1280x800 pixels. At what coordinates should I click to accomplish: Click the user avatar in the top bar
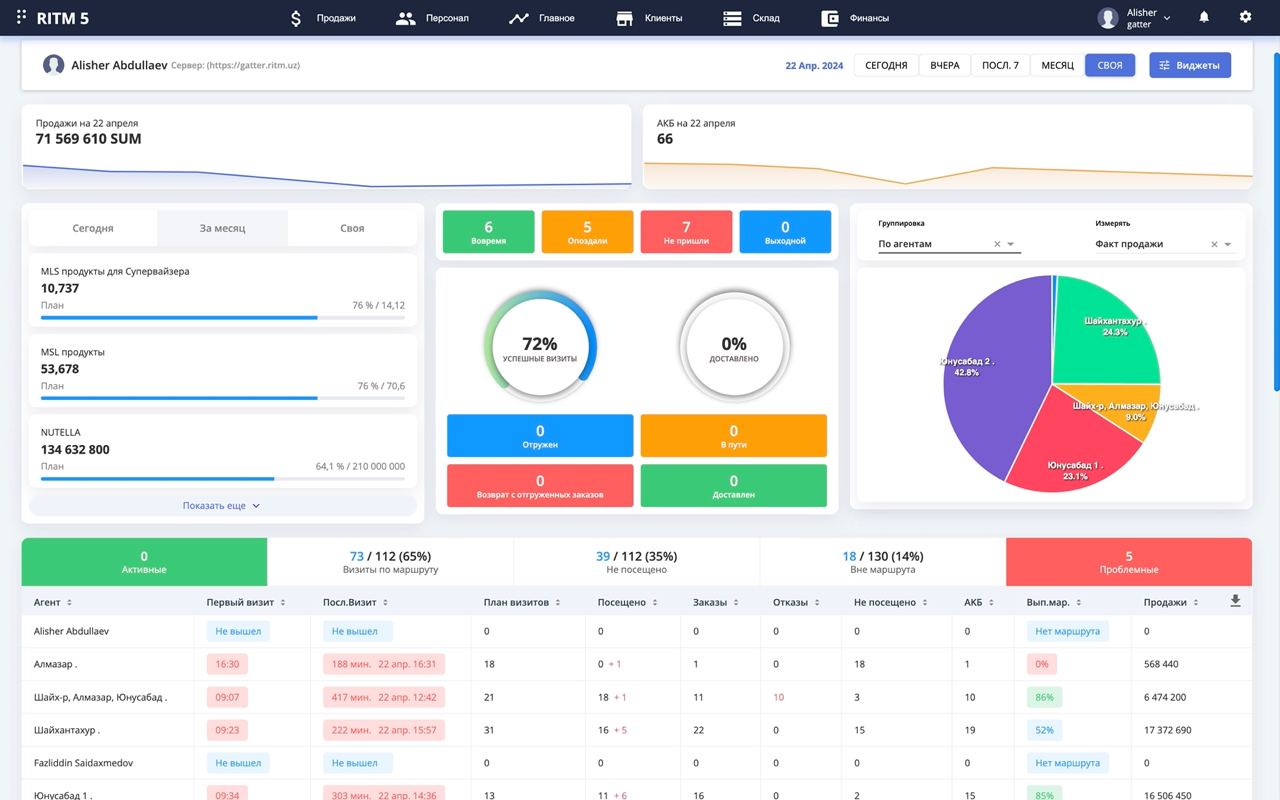(1107, 18)
